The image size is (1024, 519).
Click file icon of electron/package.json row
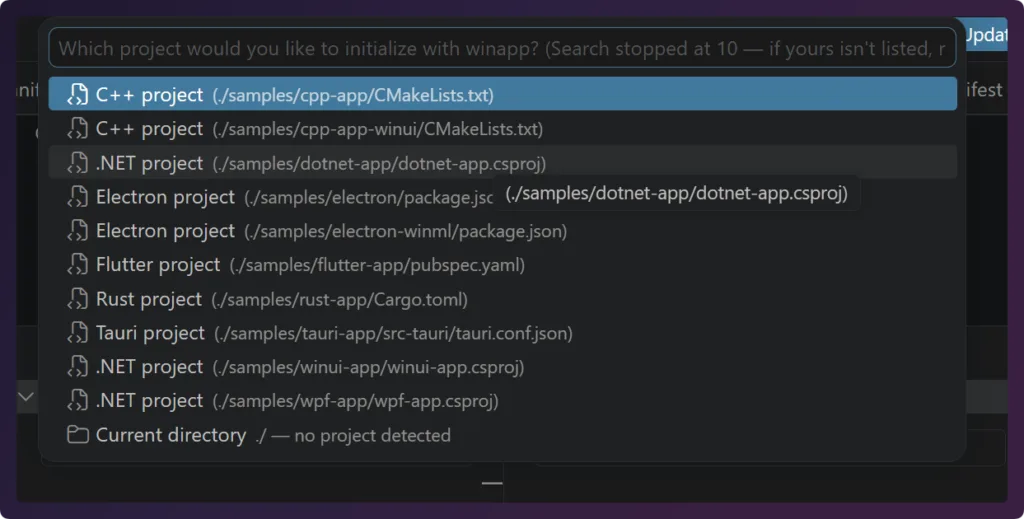click(78, 197)
